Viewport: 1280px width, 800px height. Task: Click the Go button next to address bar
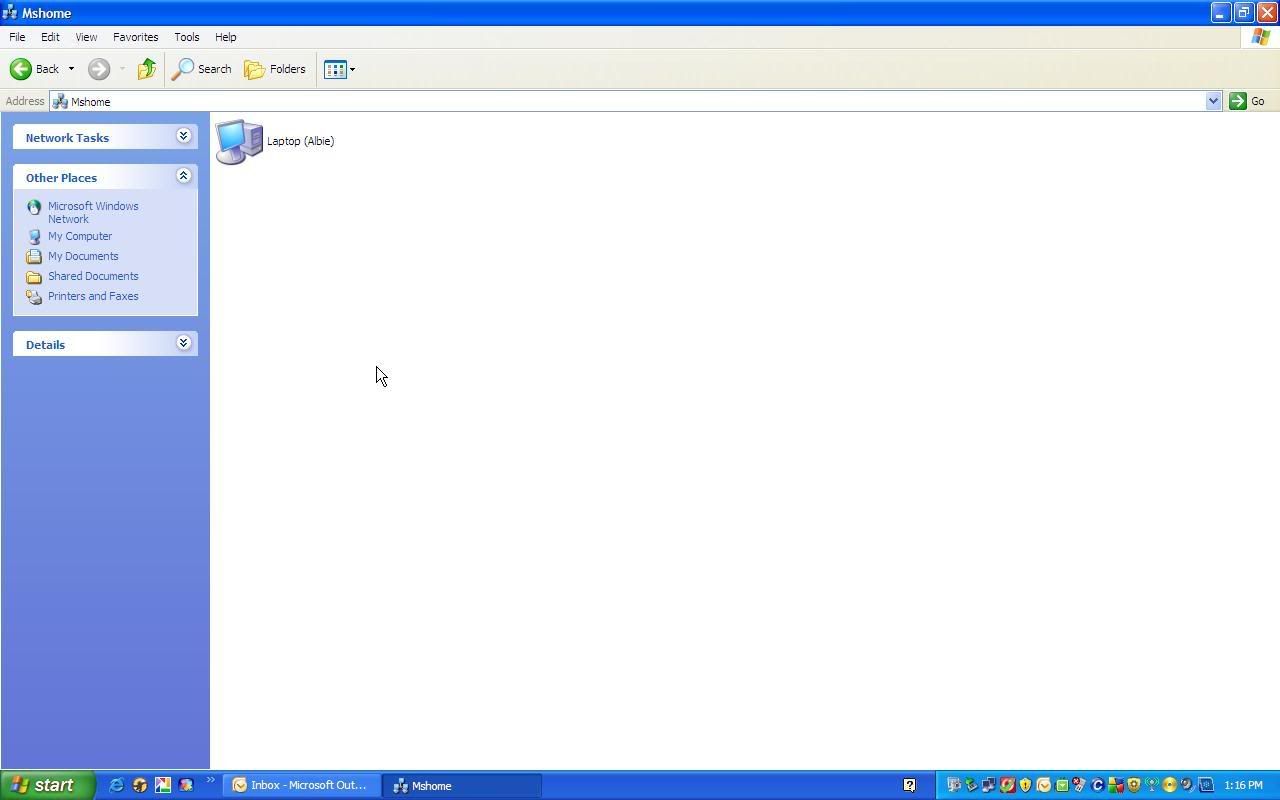(x=1247, y=101)
